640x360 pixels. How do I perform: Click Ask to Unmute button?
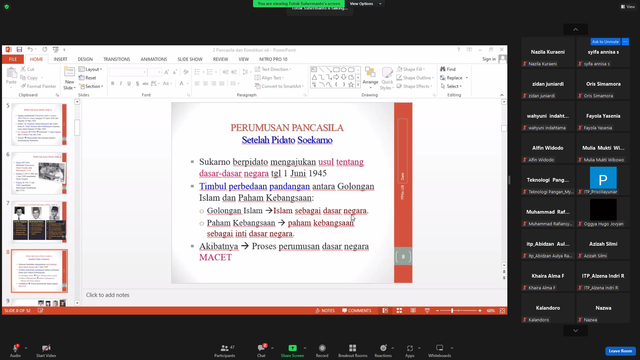click(605, 42)
